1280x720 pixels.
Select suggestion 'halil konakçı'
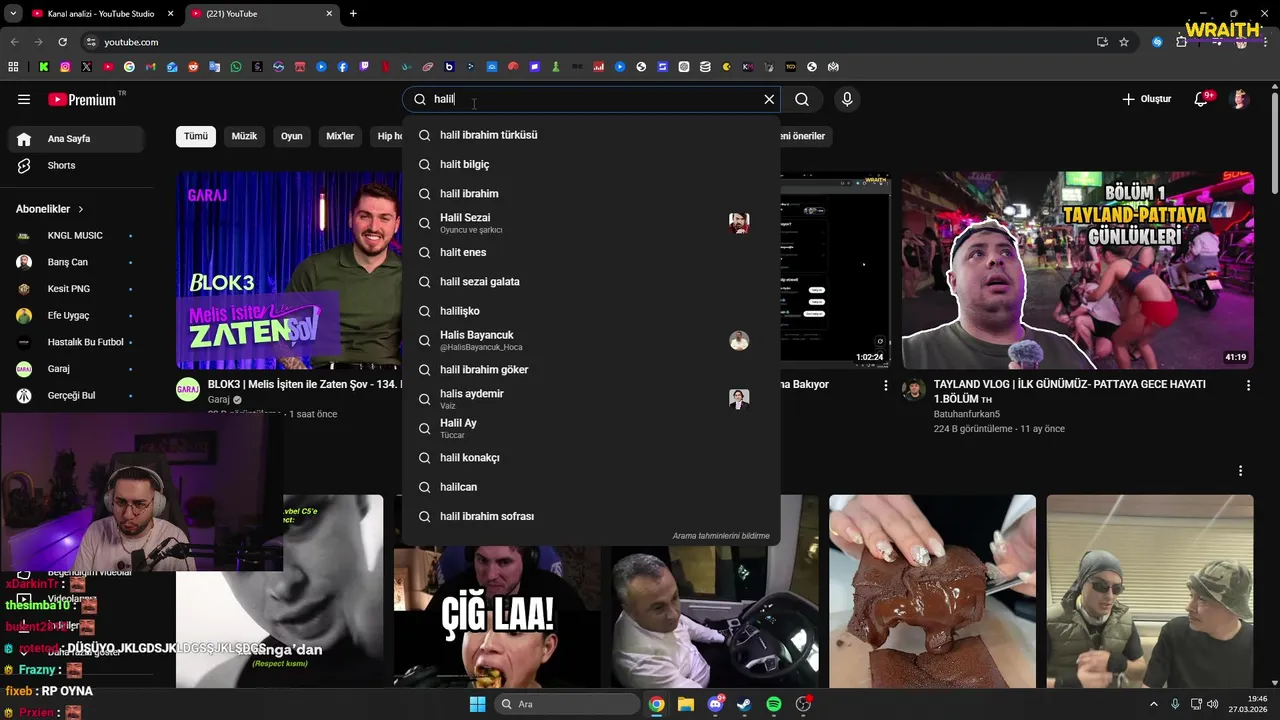pyautogui.click(x=591, y=457)
